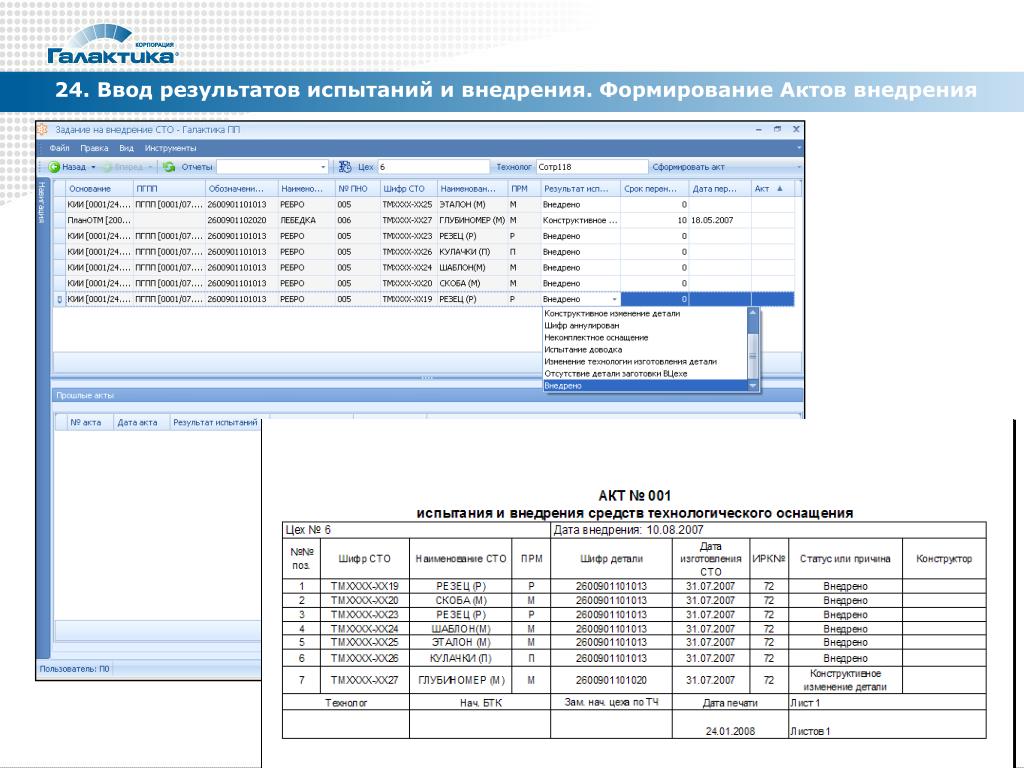Click the ЛЕБЕДКА cell in grid
Image resolution: width=1024 pixels, height=768 pixels.
point(307,221)
